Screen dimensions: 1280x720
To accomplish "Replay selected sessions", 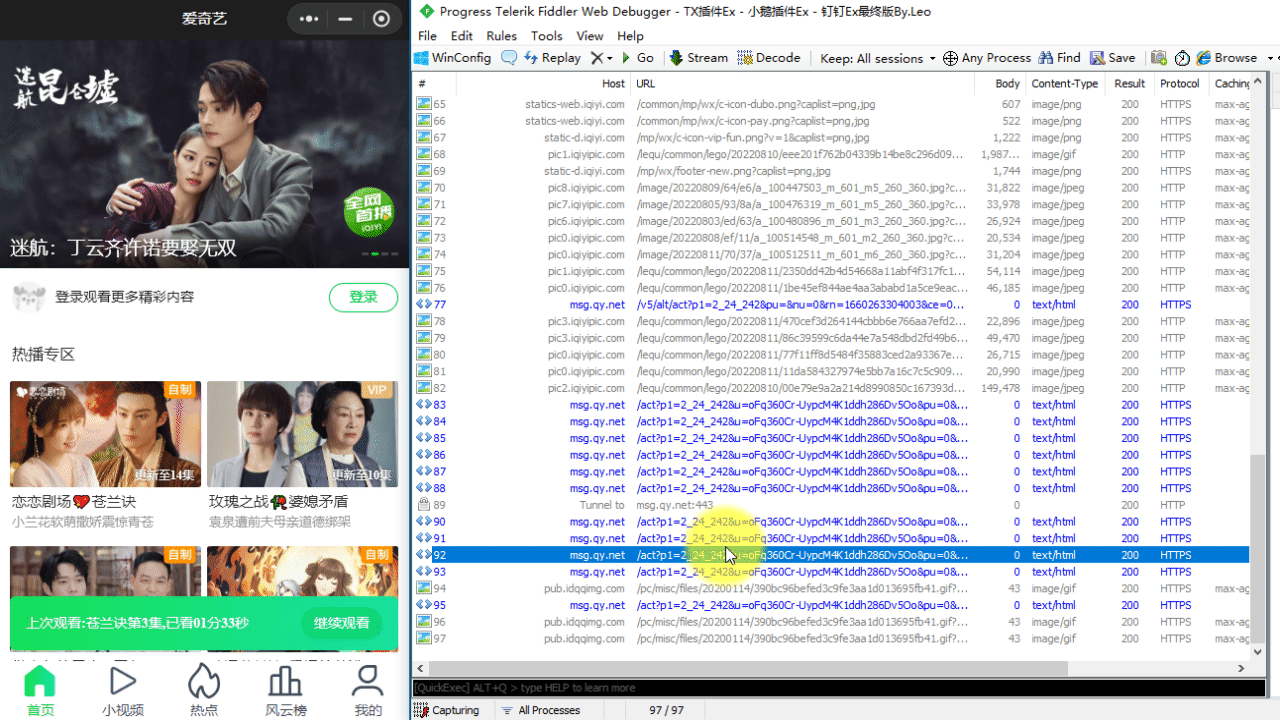I will click(552, 58).
